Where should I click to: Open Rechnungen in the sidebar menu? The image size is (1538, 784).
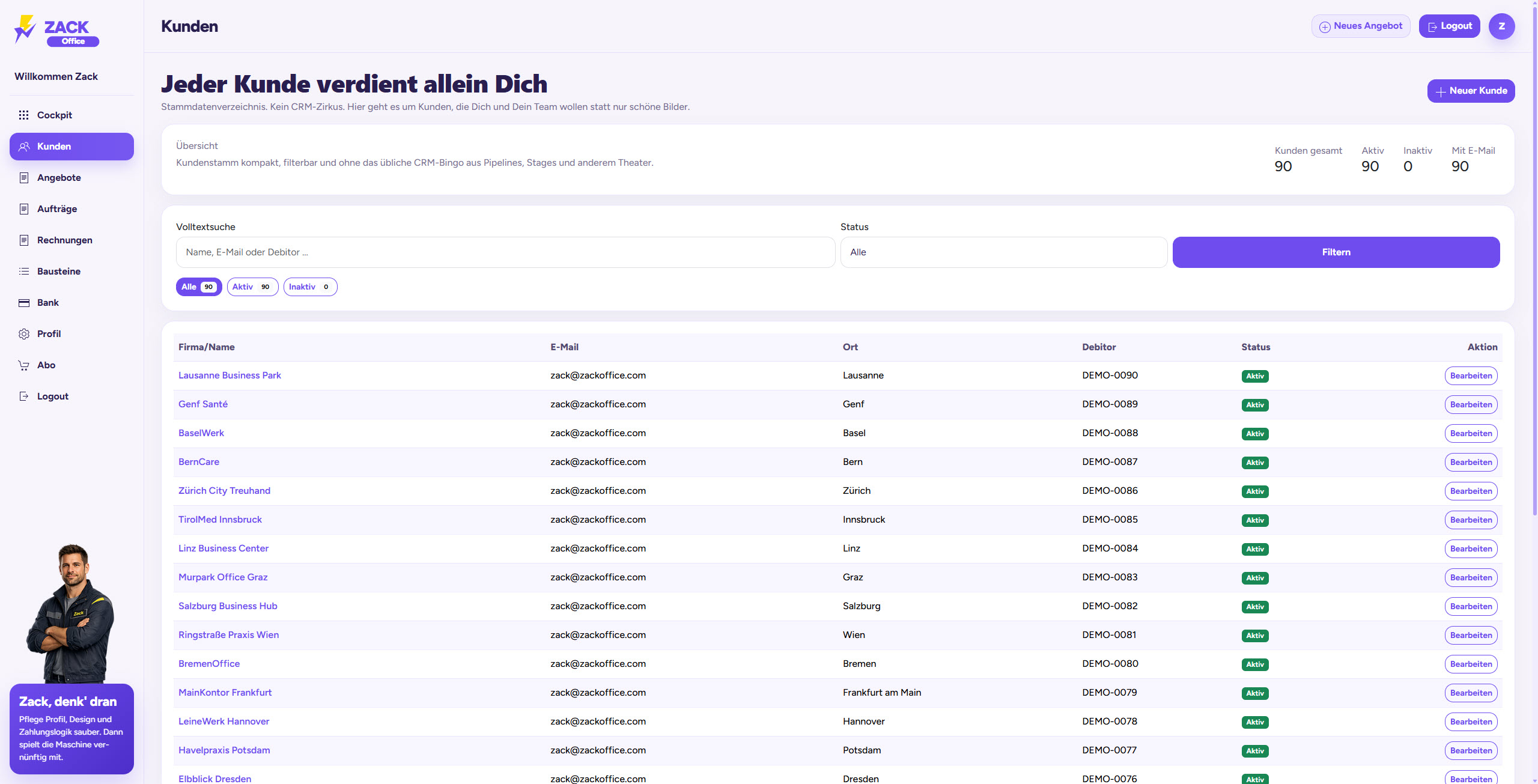pyautogui.click(x=65, y=240)
